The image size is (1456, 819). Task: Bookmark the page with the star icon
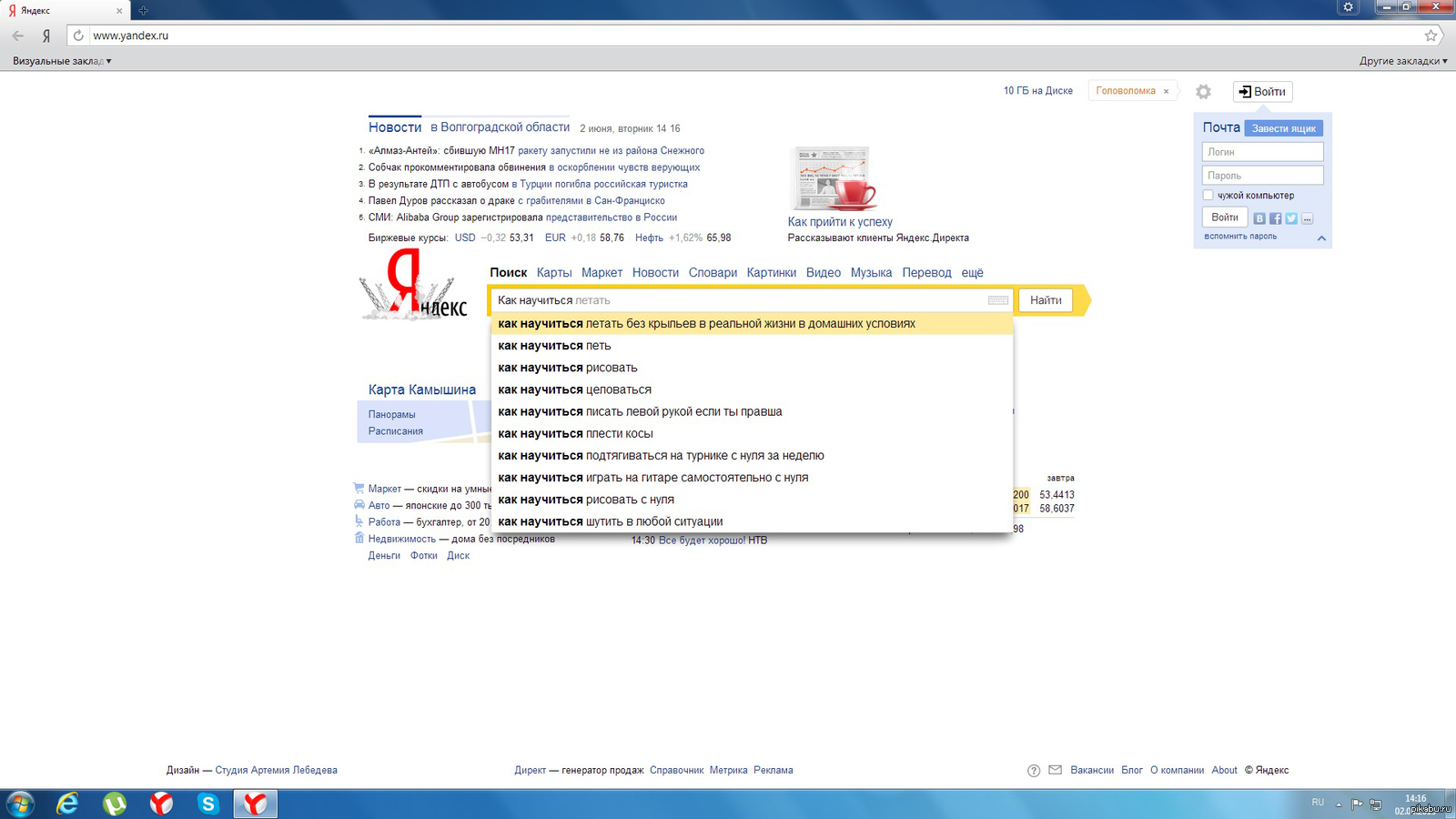[1431, 35]
